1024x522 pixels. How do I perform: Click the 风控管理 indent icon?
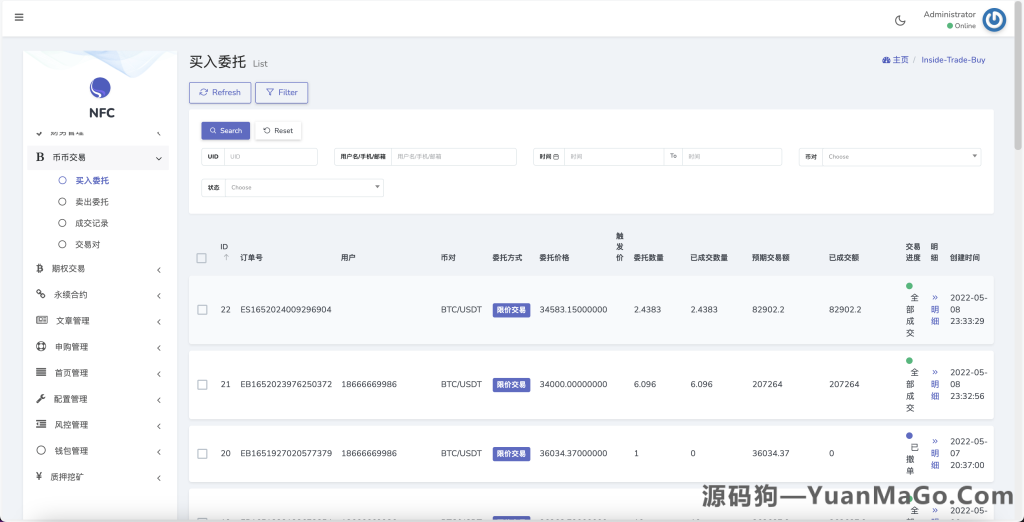pos(40,425)
